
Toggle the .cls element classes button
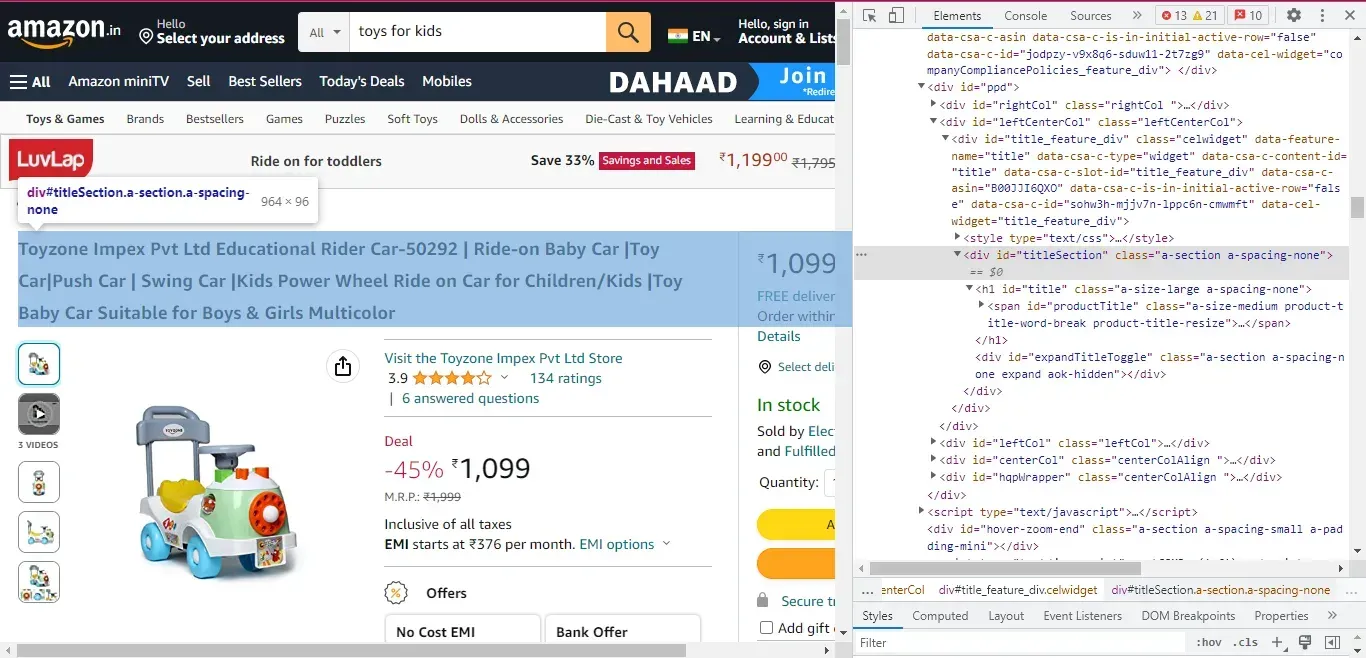tap(1245, 643)
